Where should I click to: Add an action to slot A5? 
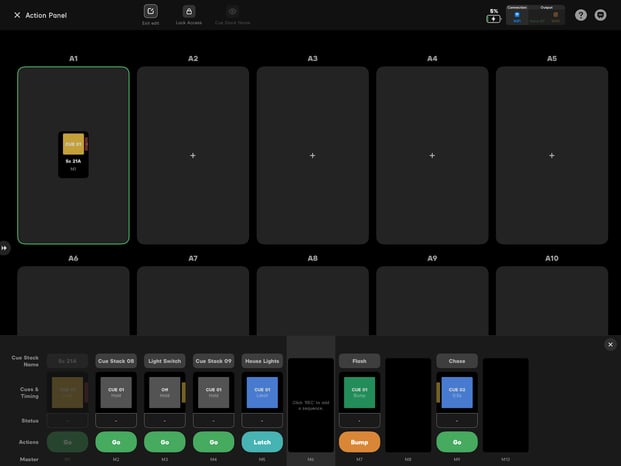click(x=552, y=156)
